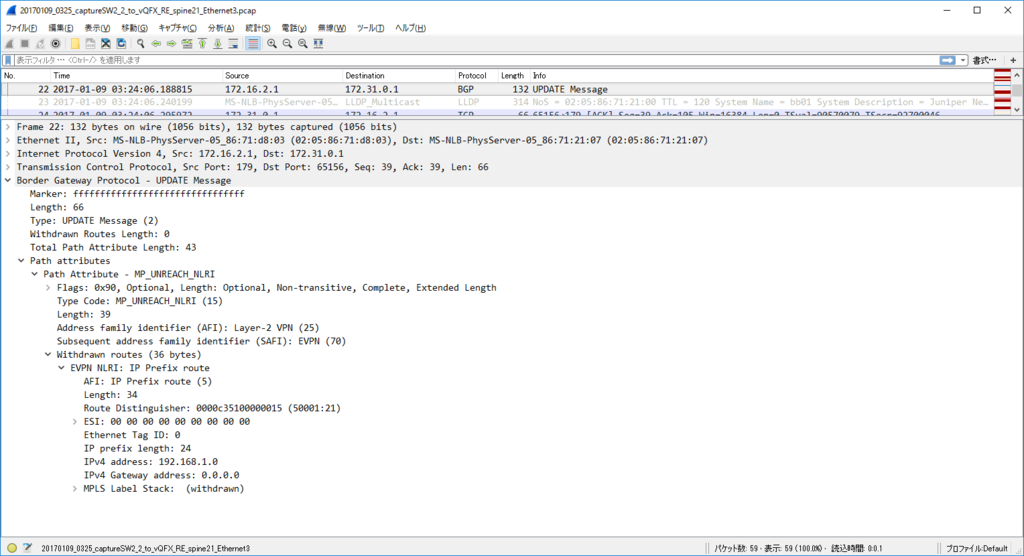This screenshot has width=1024, height=556.
Task: Sort by the Protocol column header
Action: [x=477, y=76]
